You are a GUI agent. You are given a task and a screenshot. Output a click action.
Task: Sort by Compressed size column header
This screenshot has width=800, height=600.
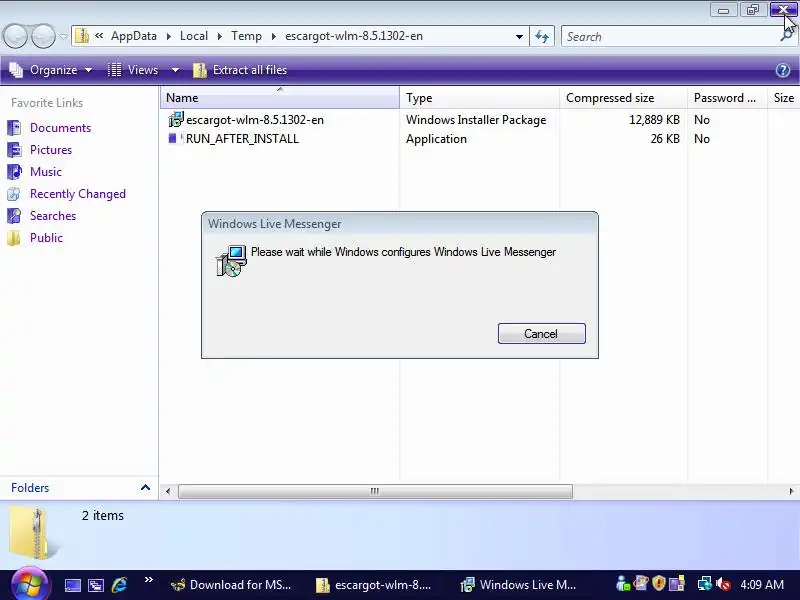[x=623, y=97]
